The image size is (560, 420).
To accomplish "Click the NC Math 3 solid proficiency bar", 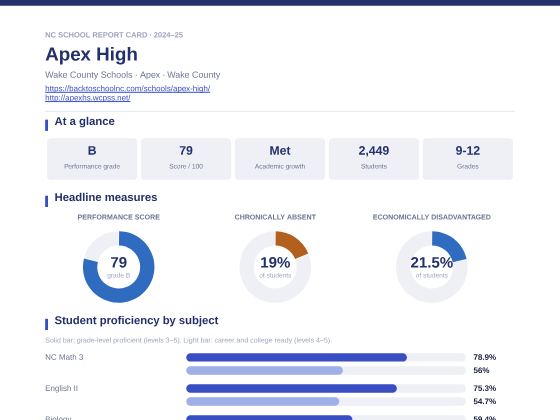I will [296, 357].
